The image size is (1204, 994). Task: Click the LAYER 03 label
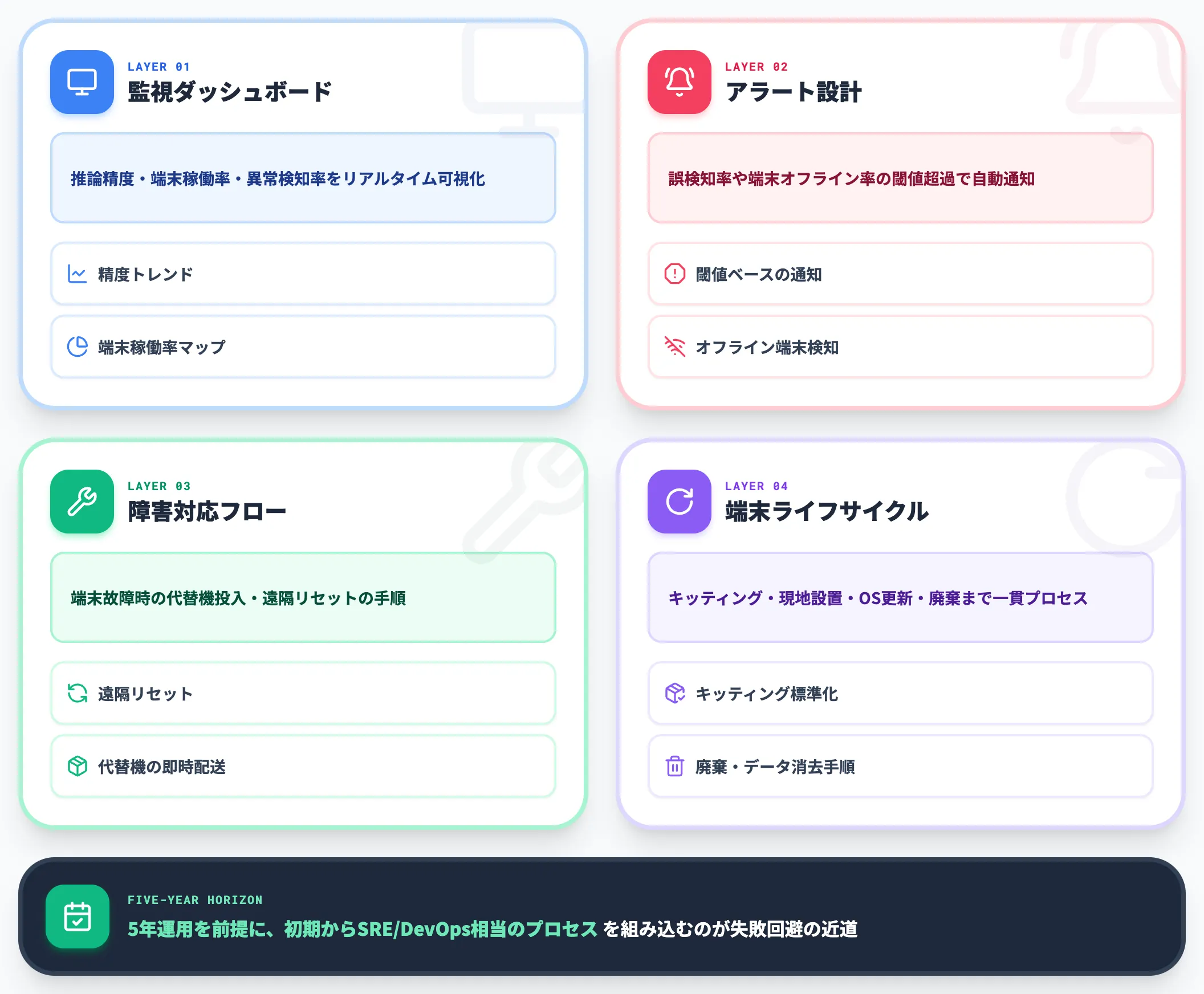[x=158, y=486]
